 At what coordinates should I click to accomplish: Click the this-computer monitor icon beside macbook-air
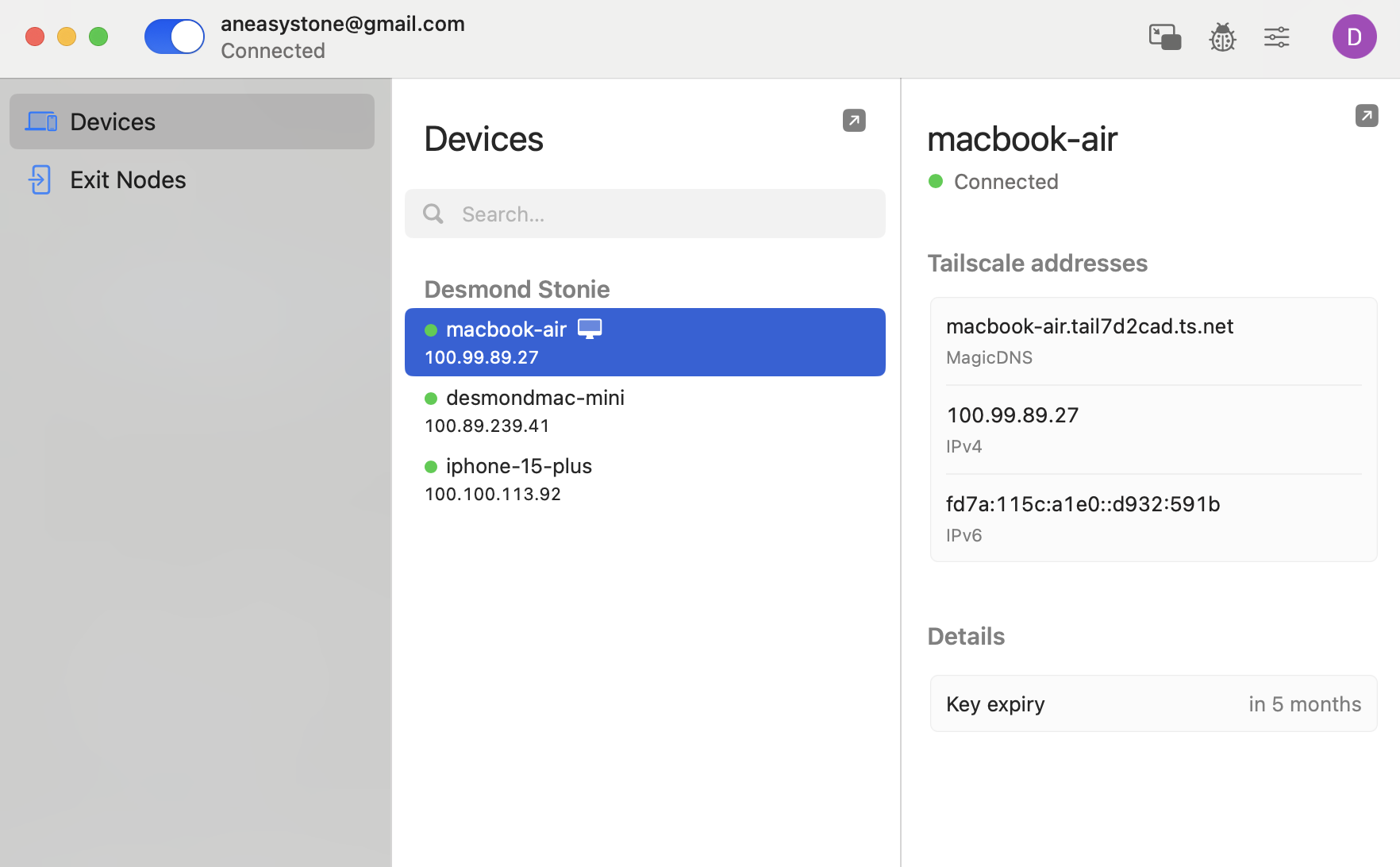[x=590, y=329]
